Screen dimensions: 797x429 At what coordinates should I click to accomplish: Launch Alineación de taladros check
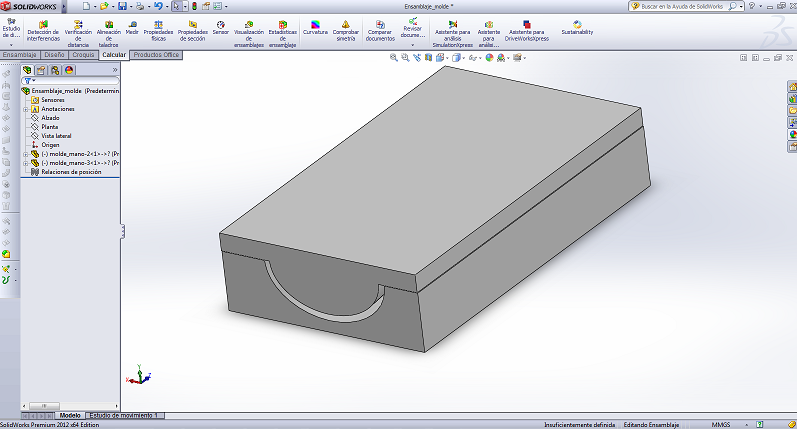109,34
